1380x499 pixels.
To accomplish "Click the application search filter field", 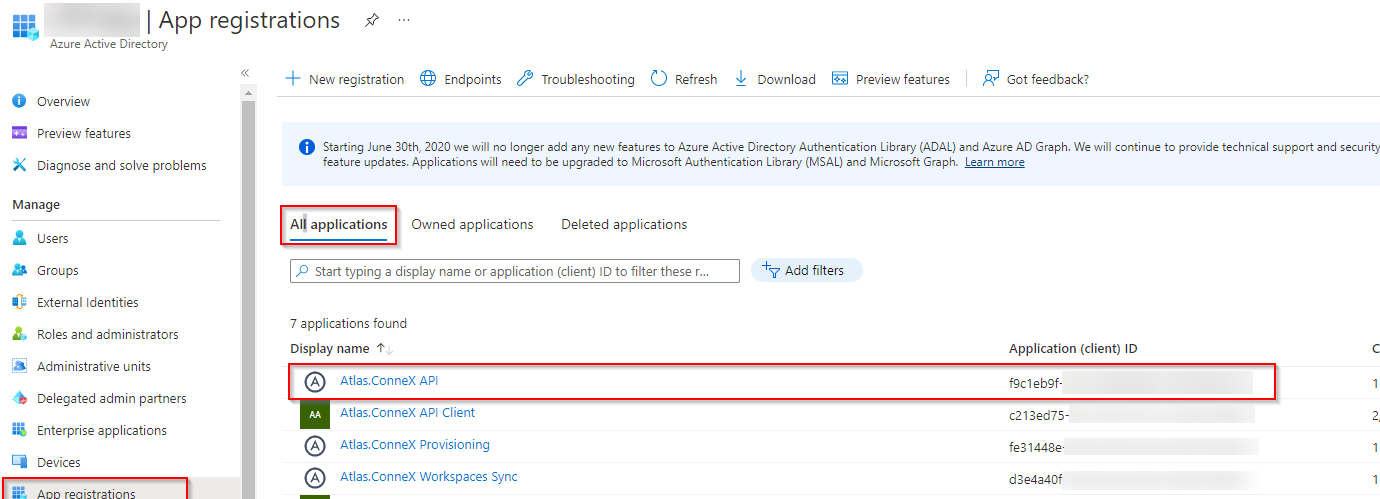I will pyautogui.click(x=515, y=271).
